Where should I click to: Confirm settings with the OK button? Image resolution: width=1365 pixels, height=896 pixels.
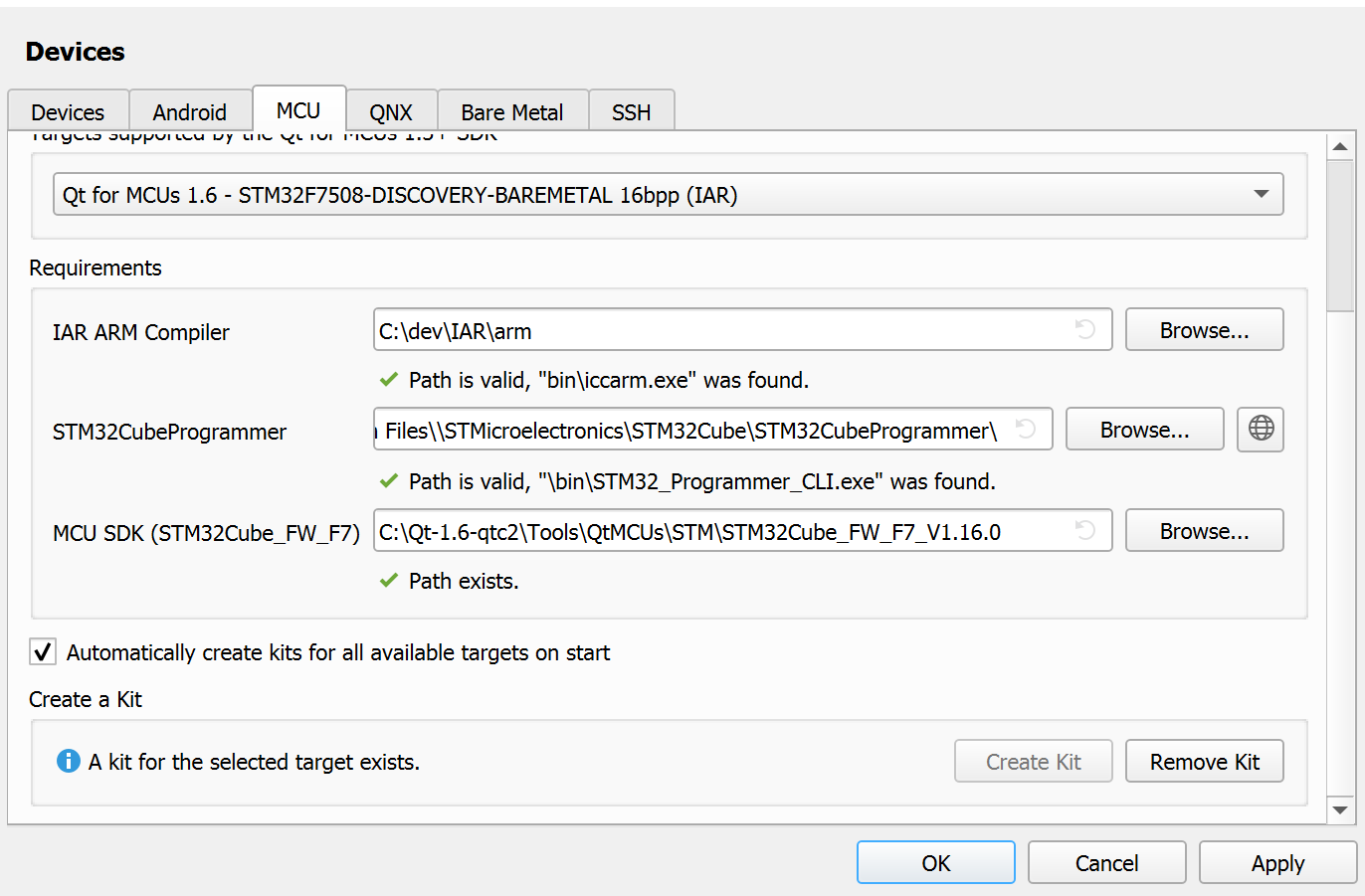935,863
